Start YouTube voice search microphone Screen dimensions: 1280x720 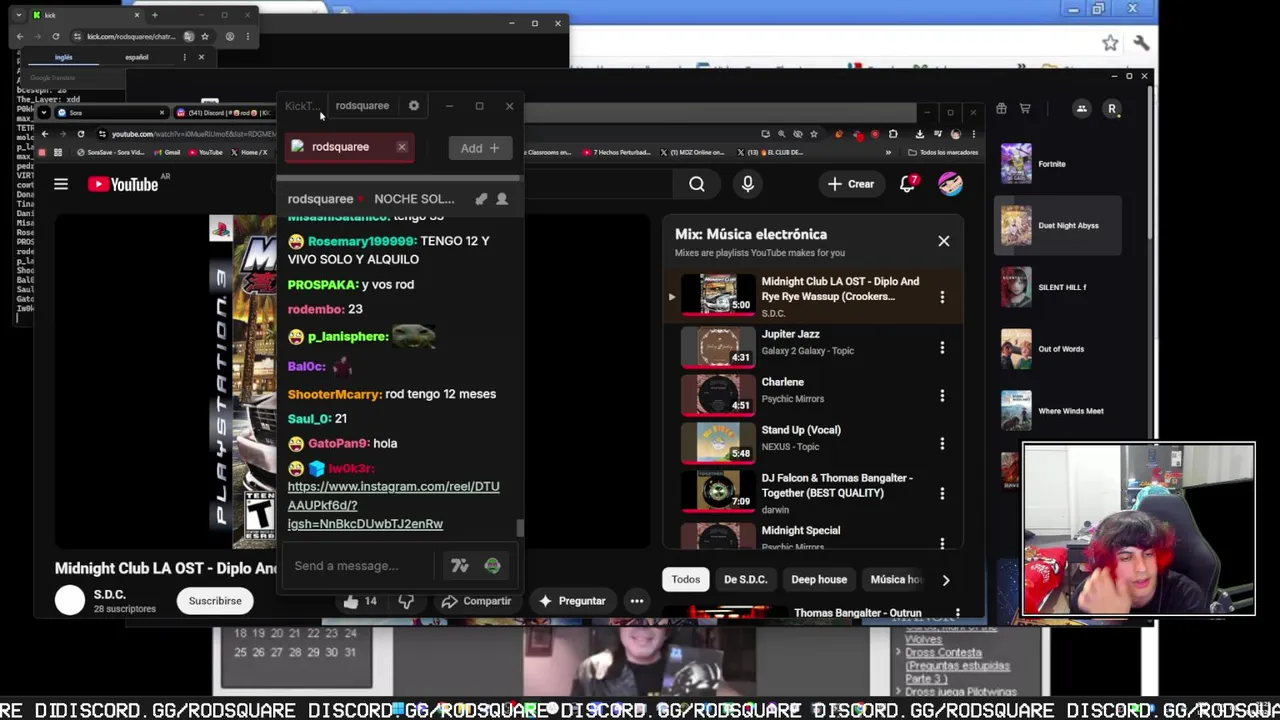pos(748,184)
